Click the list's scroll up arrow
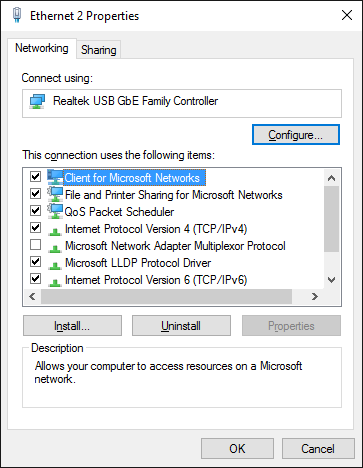The width and height of the screenshot is (363, 468). tap(331, 178)
